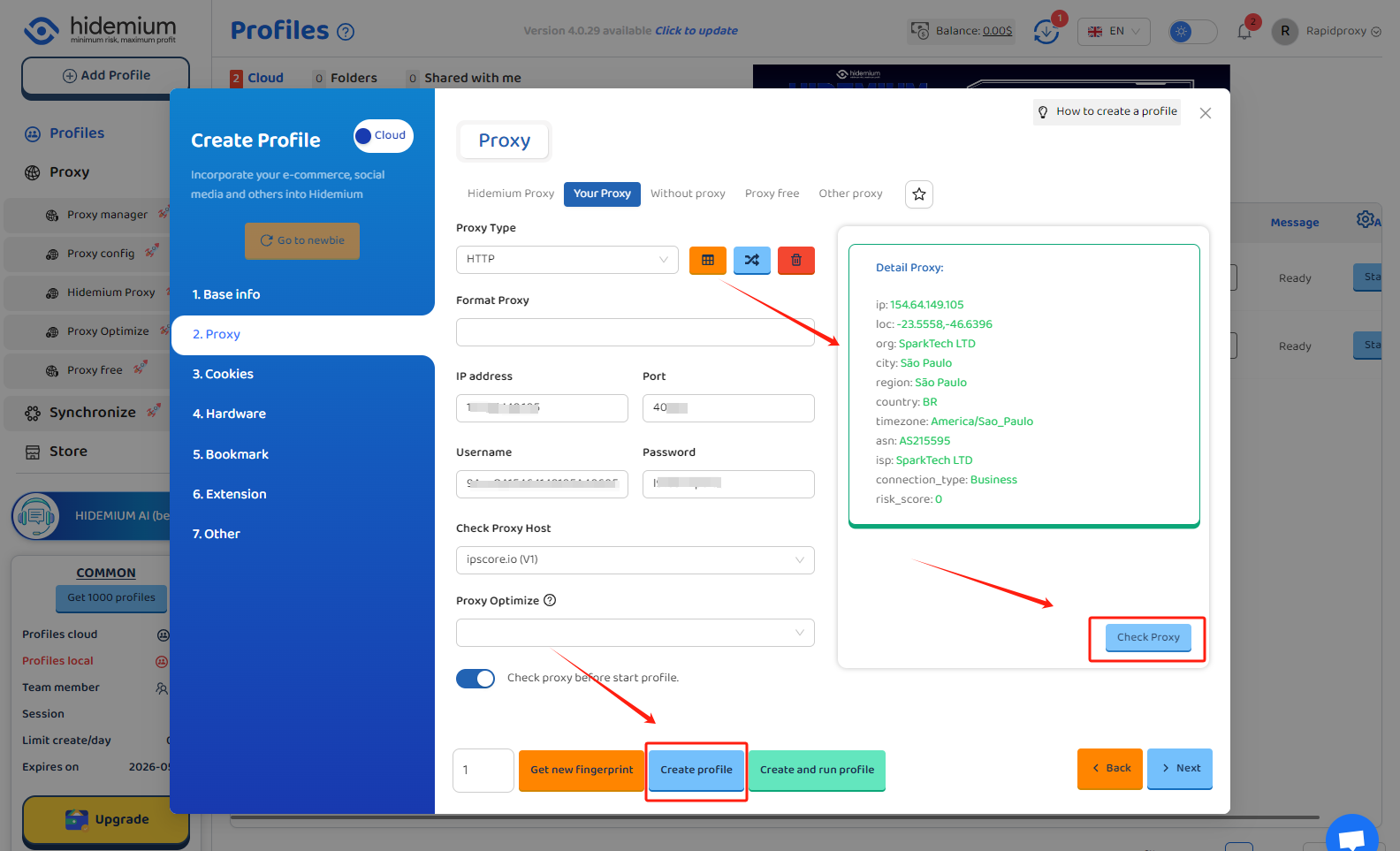Click Get new fingerprint button
The height and width of the screenshot is (851, 1400).
pyautogui.click(x=582, y=771)
